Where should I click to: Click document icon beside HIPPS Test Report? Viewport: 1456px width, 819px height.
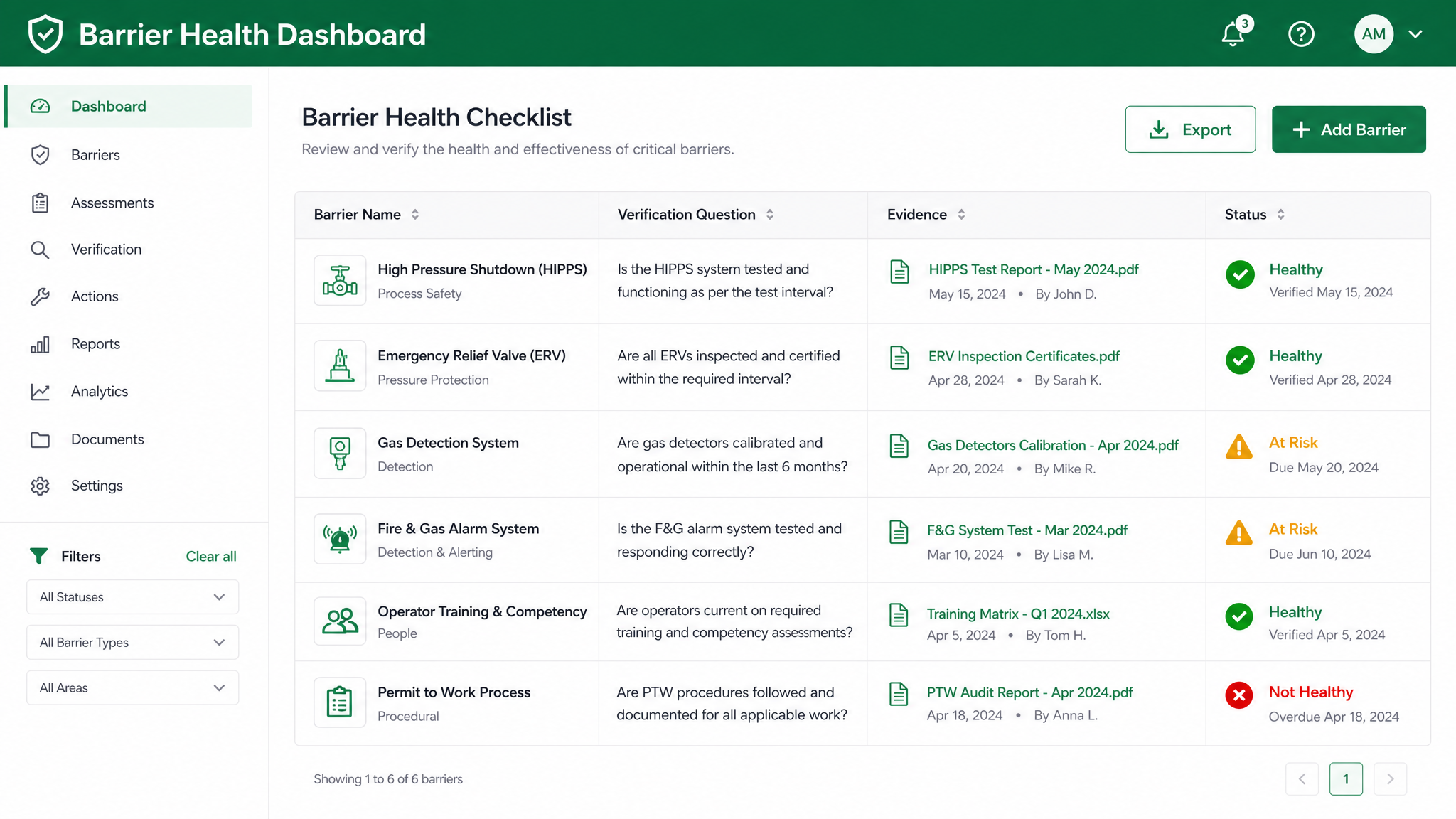tap(899, 272)
